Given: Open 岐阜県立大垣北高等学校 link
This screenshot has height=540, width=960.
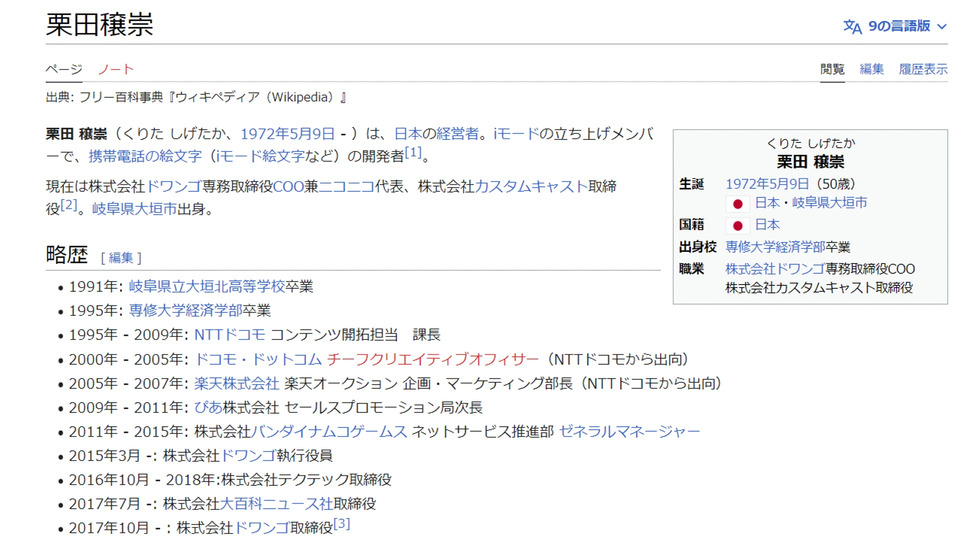Looking at the screenshot, I should point(207,287).
